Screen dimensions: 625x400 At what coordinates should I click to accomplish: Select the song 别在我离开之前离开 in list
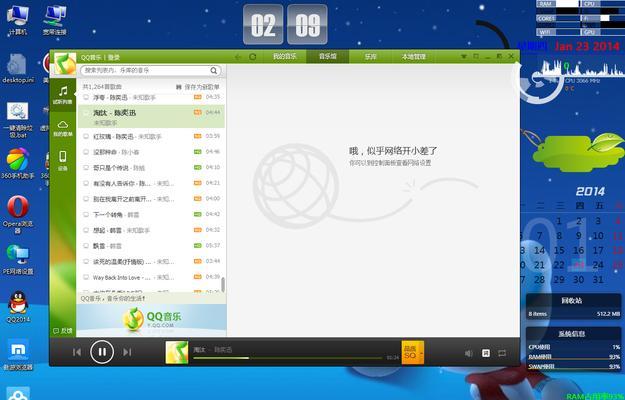click(x=151, y=199)
